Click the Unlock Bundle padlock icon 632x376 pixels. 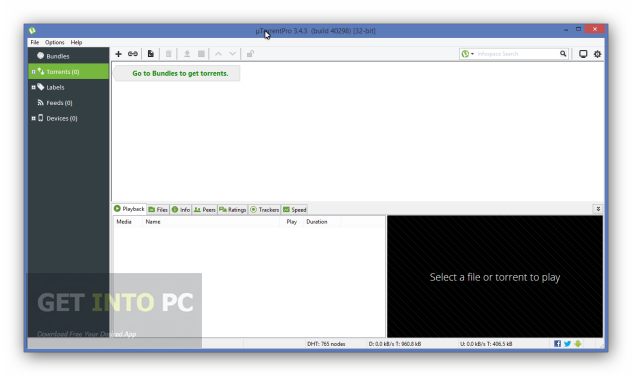pos(250,54)
